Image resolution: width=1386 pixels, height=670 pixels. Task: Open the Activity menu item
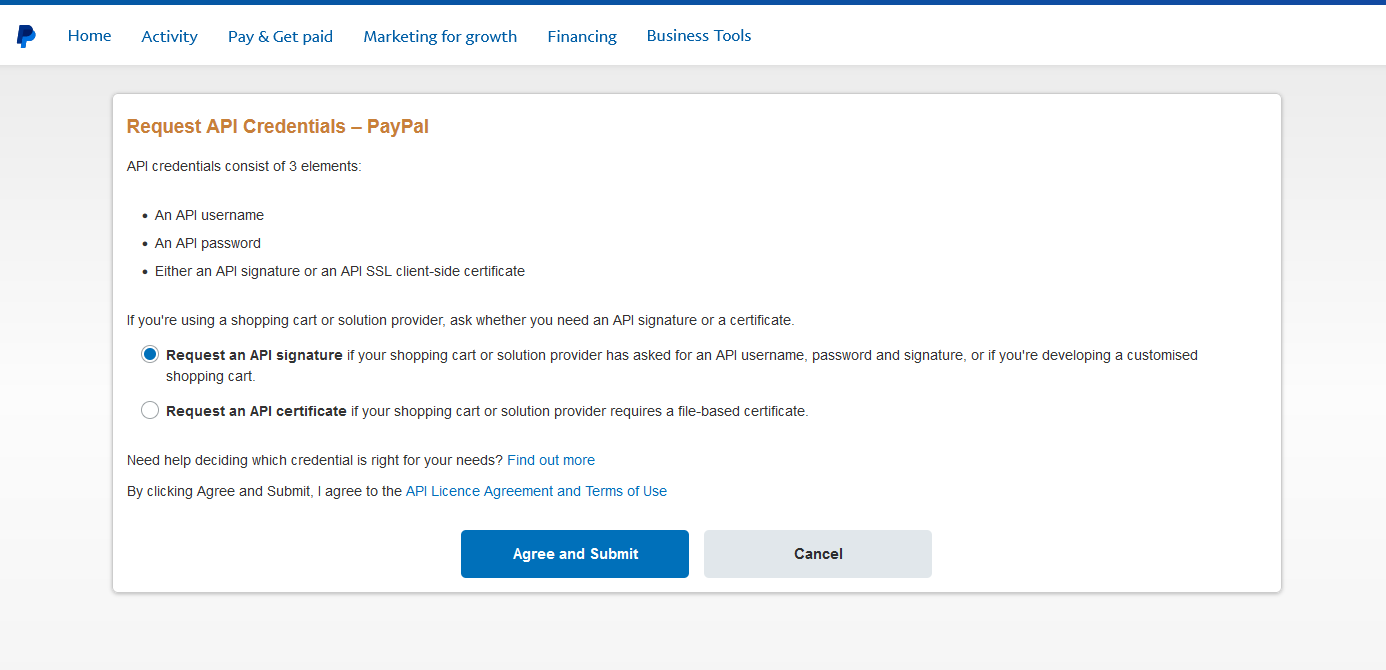pyautogui.click(x=170, y=36)
